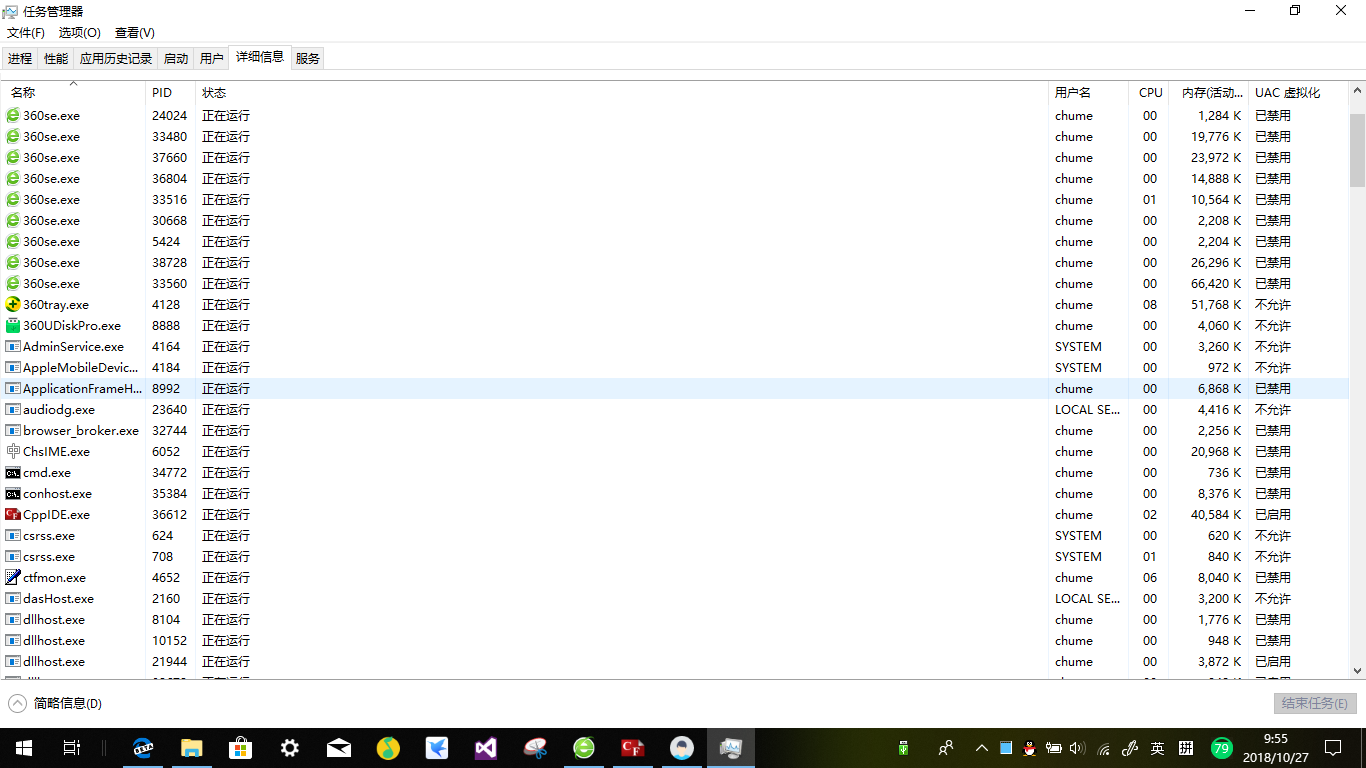Open Task View from the taskbar

coord(72,748)
